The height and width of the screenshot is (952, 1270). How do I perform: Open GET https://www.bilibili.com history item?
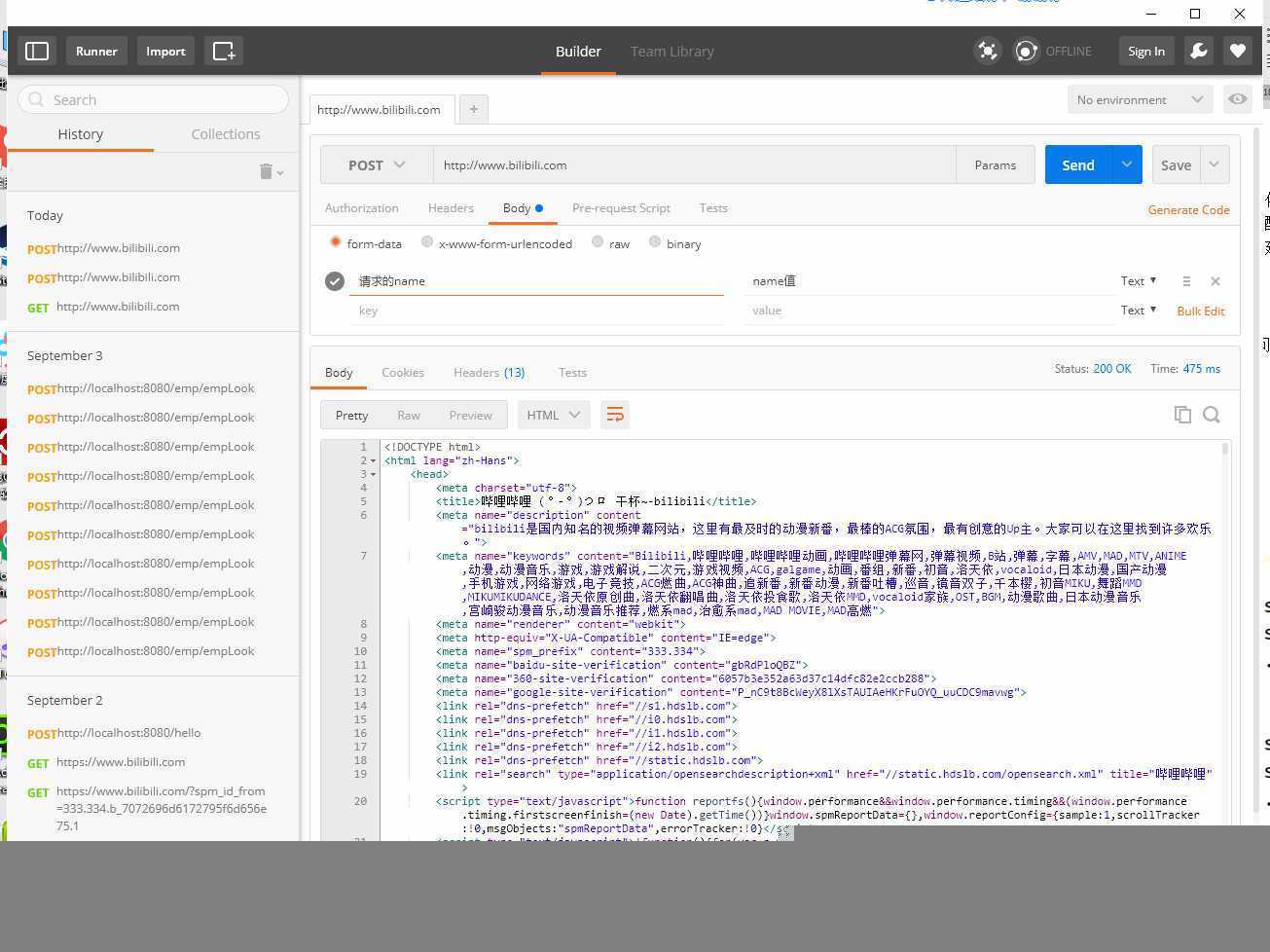106,762
